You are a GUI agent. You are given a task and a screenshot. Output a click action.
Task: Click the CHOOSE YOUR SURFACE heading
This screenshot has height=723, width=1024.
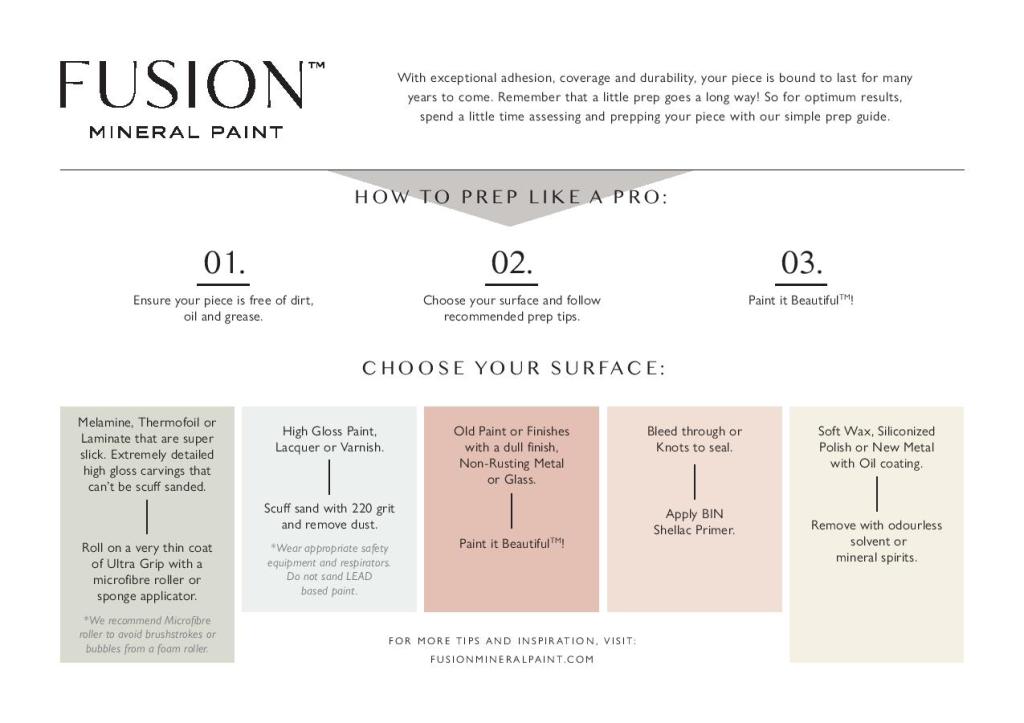[513, 368]
